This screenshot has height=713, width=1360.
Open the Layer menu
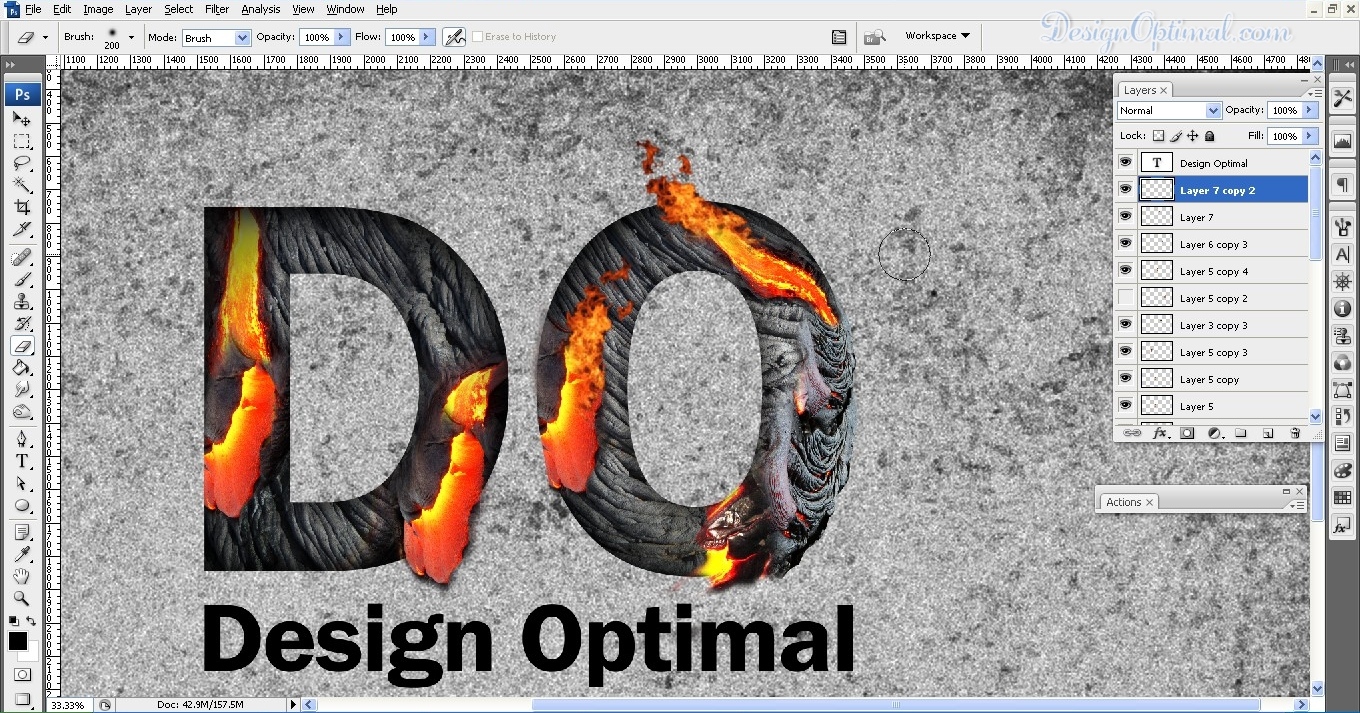(138, 9)
